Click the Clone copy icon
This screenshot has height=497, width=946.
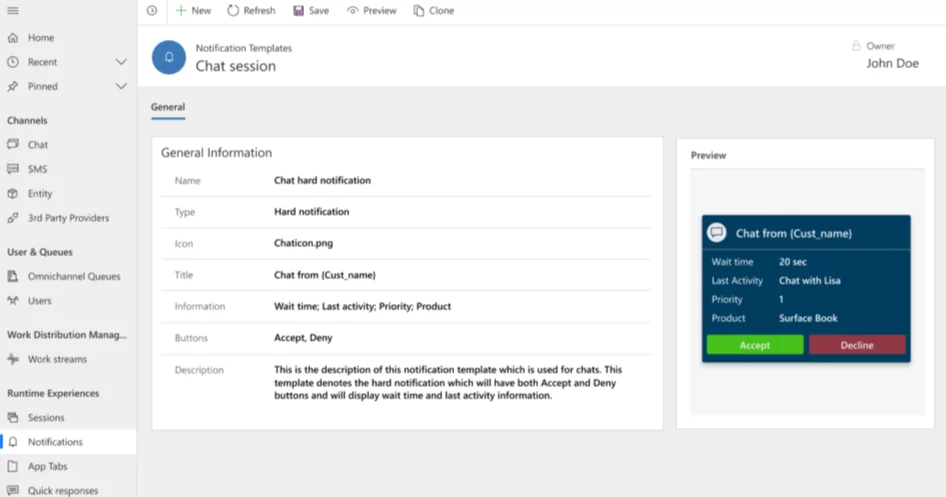tap(419, 10)
